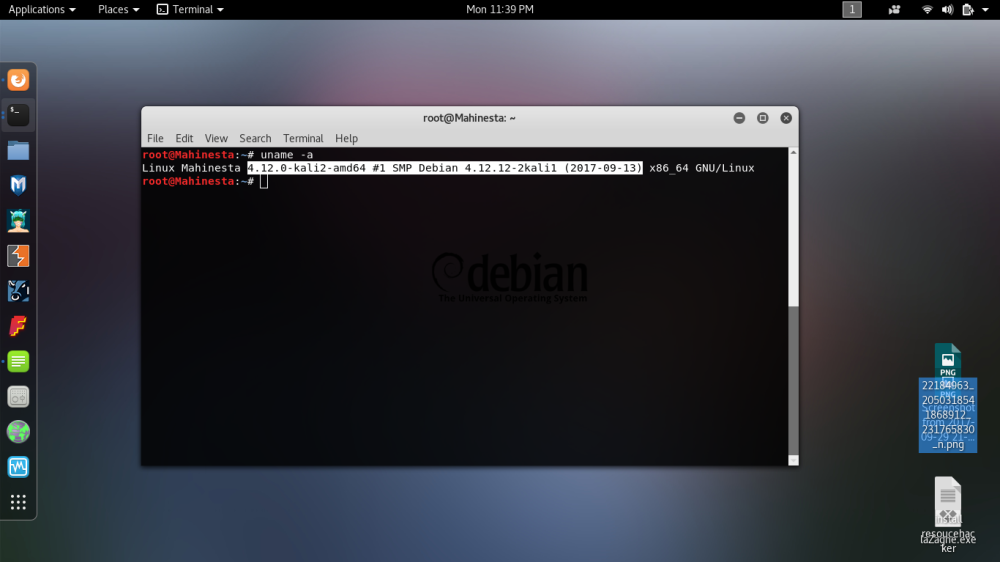The image size is (1000, 562).
Task: Open the green notes app in dock
Action: (18, 361)
